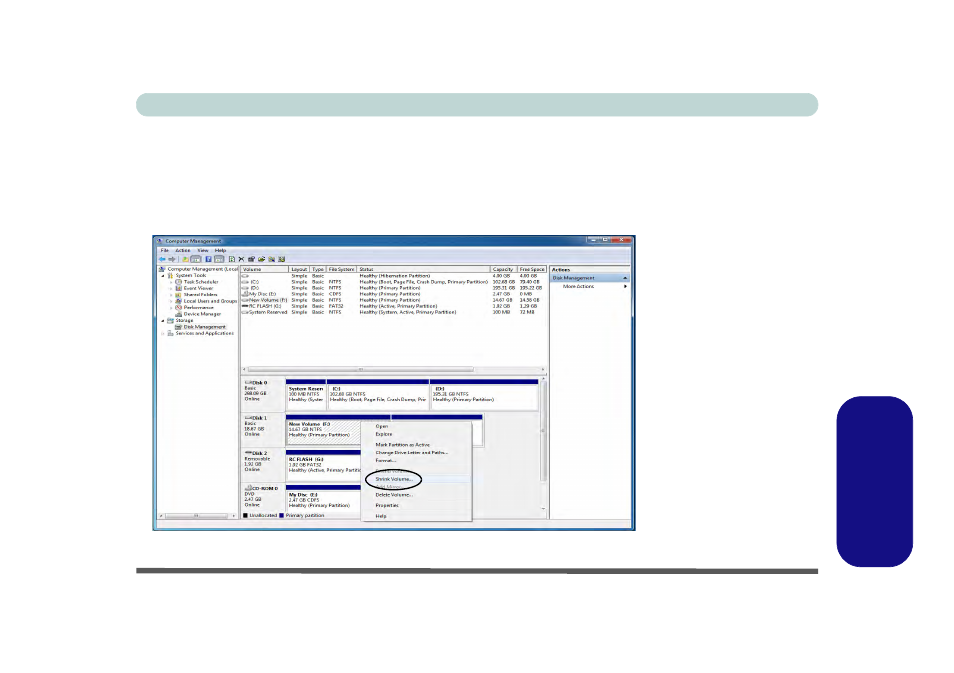The width and height of the screenshot is (954, 673).
Task: Click the Disk Management icon in tree
Action: click(x=179, y=327)
